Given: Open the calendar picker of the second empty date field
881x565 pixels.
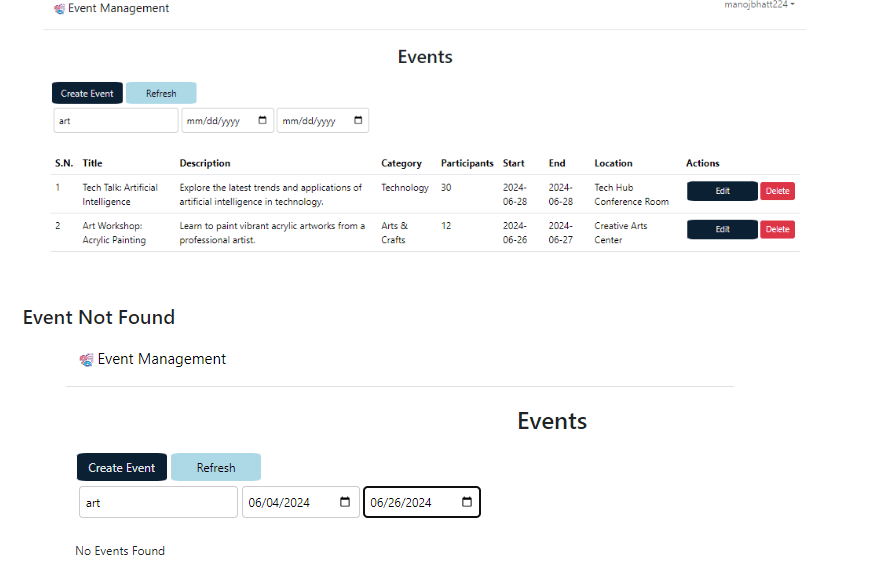Looking at the screenshot, I should pyautogui.click(x=358, y=120).
